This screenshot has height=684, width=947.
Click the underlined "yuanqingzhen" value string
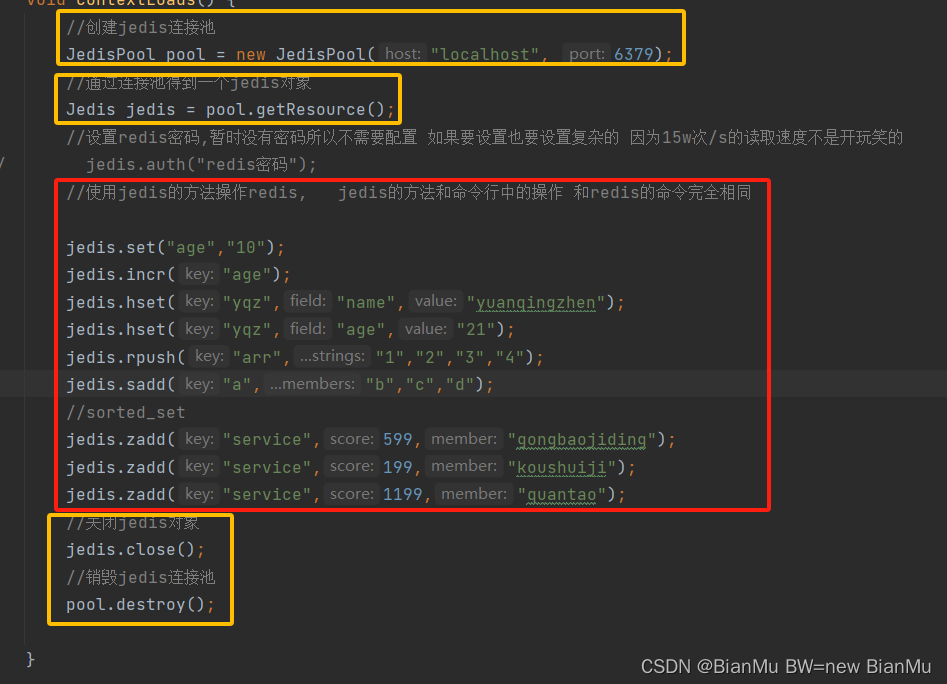coord(542,301)
